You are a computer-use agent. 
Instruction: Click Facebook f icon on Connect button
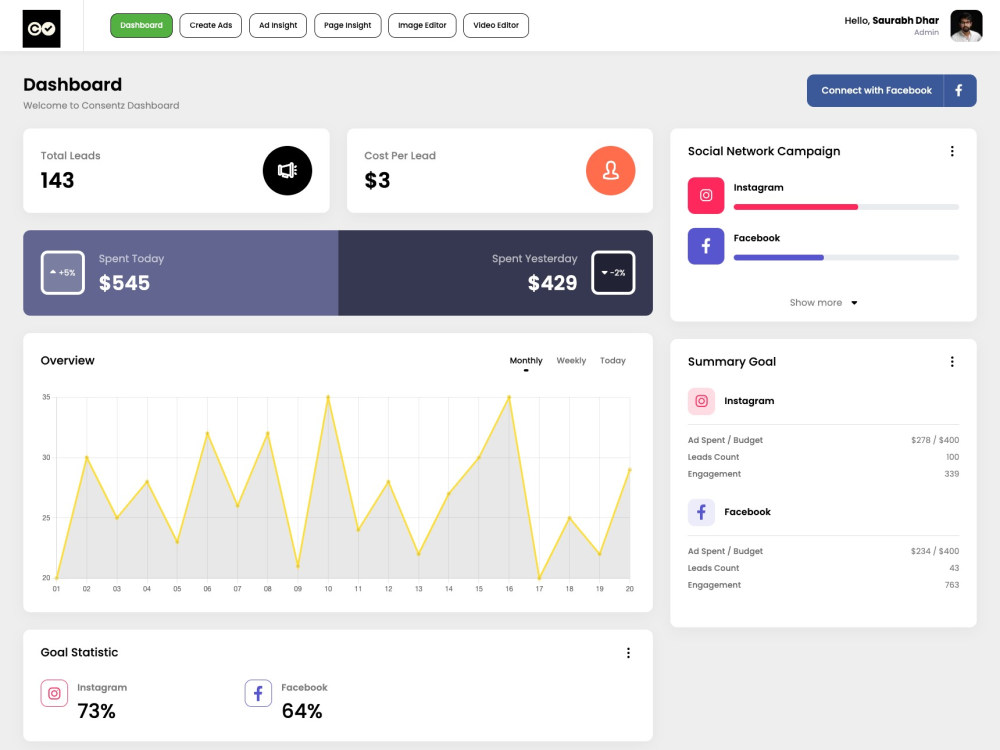[x=959, y=91]
